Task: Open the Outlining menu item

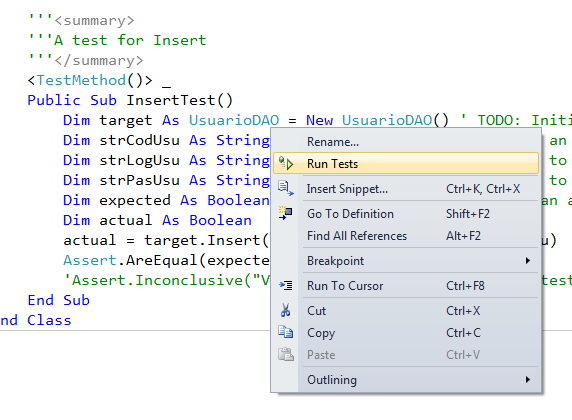Action: pos(406,380)
